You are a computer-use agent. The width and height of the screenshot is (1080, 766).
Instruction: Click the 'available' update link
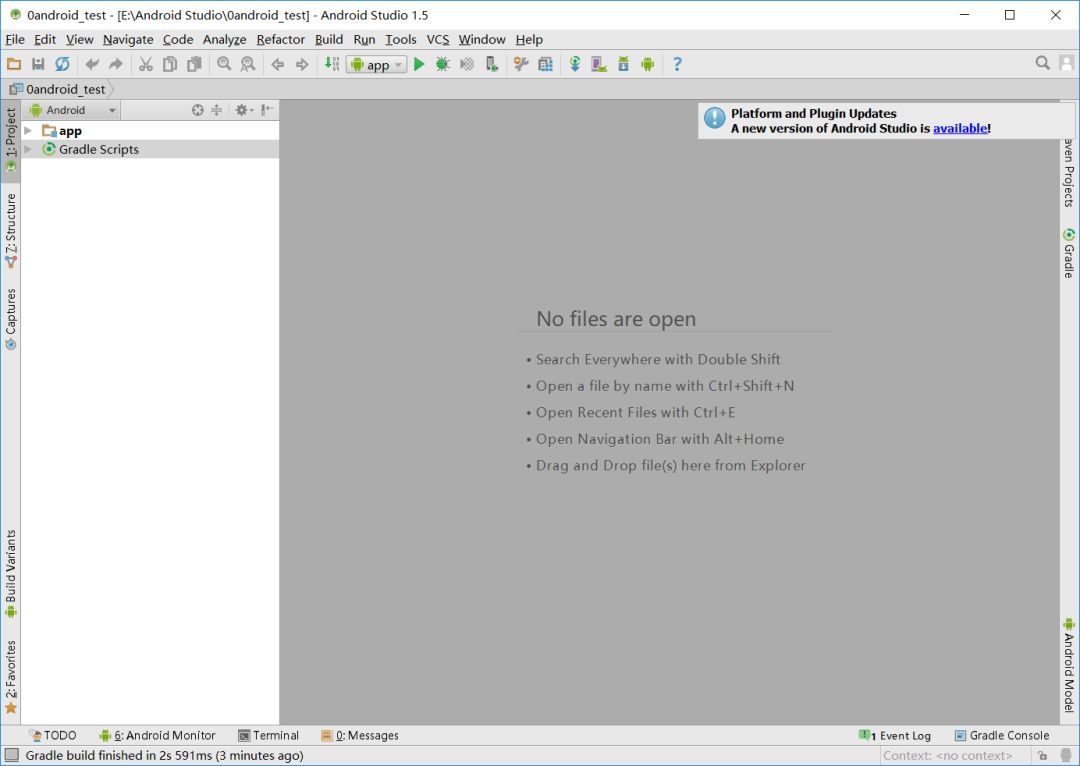(x=960, y=128)
